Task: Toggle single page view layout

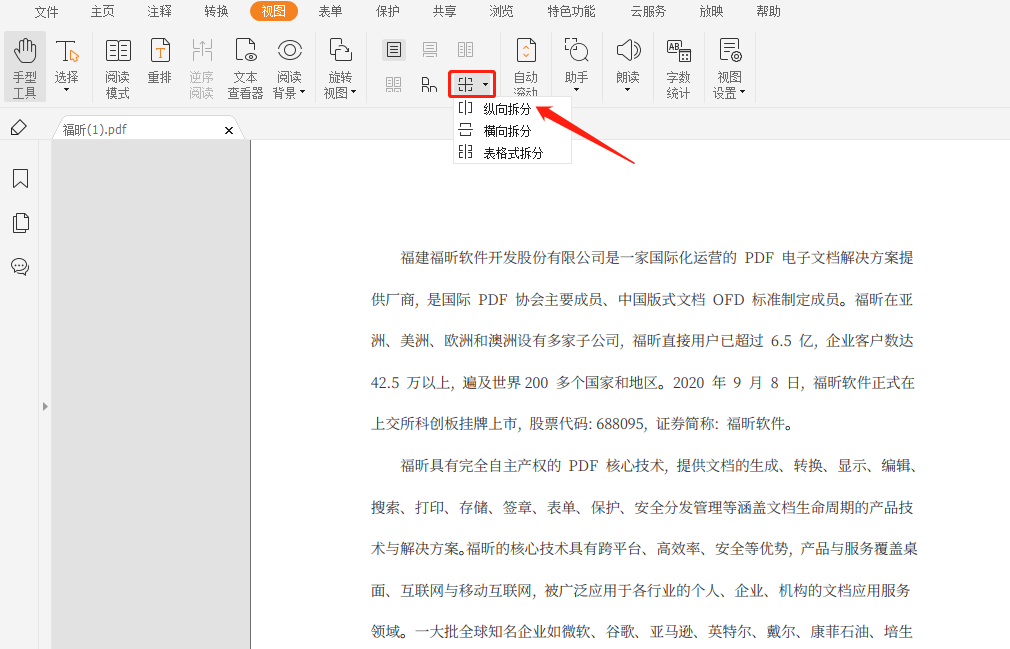Action: (393, 49)
